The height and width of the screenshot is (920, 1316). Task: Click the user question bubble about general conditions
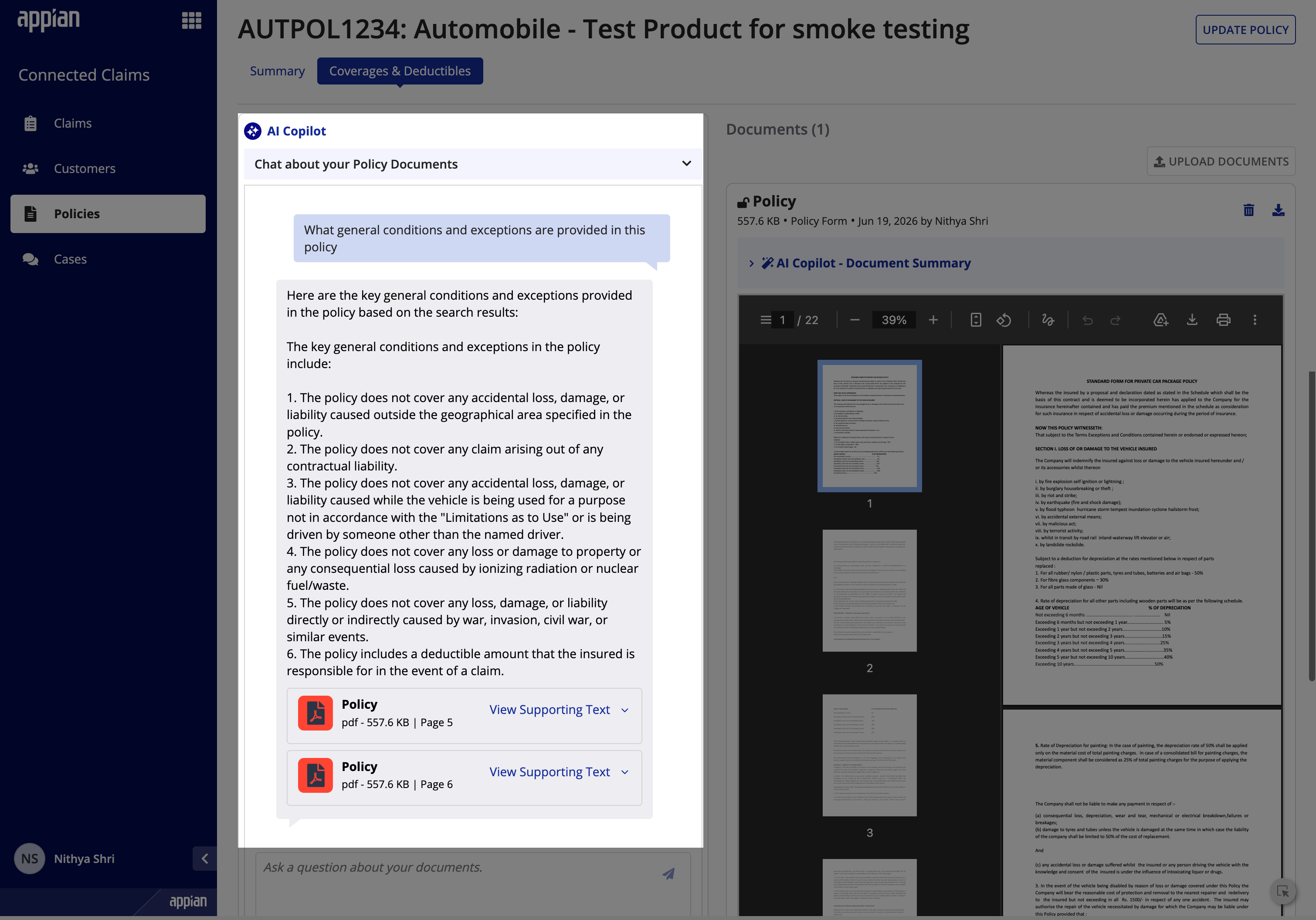[482, 238]
